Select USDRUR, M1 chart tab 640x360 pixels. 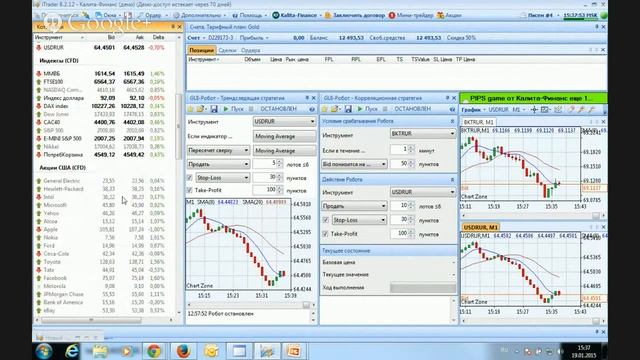click(481, 227)
